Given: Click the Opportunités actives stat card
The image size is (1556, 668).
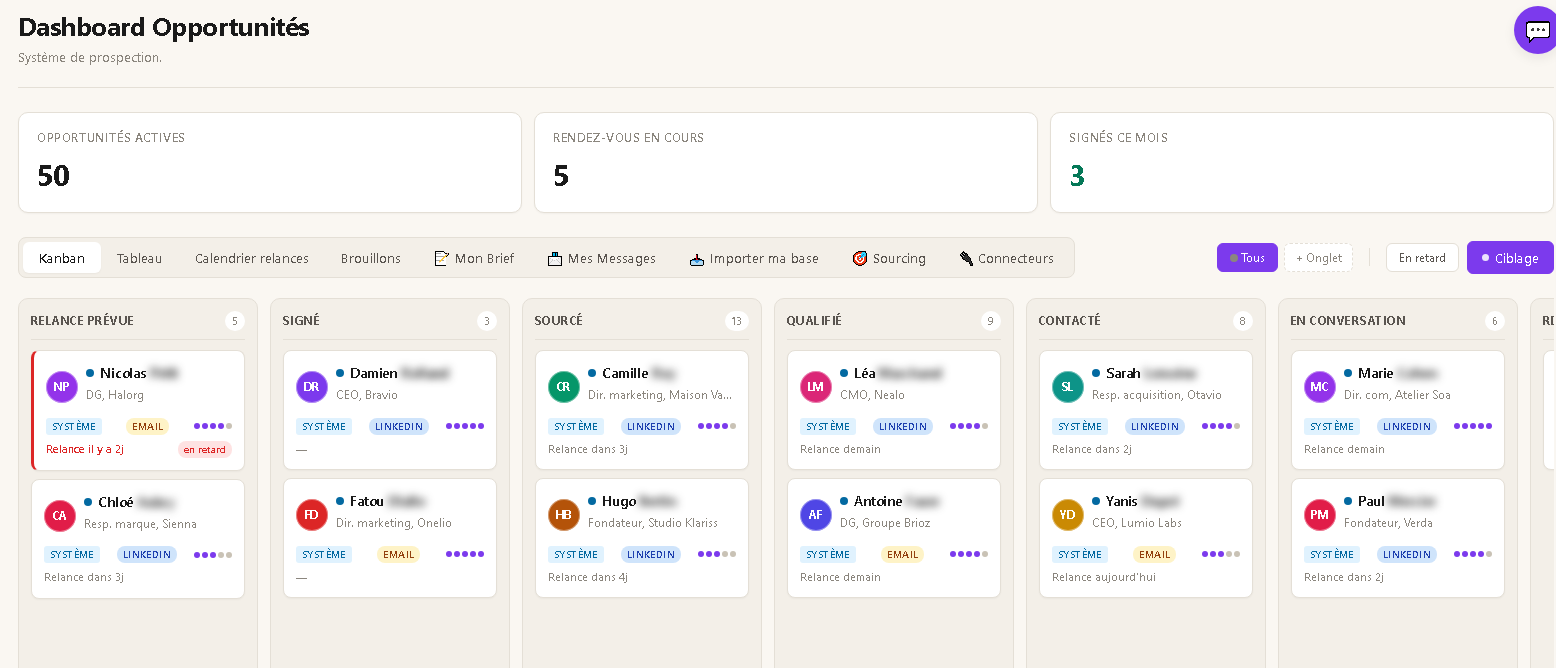Looking at the screenshot, I should 270,162.
